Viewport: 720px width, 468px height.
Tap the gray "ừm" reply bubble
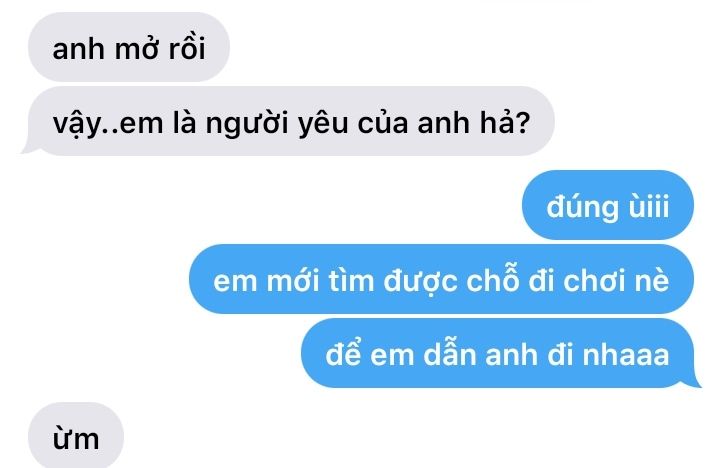76,436
